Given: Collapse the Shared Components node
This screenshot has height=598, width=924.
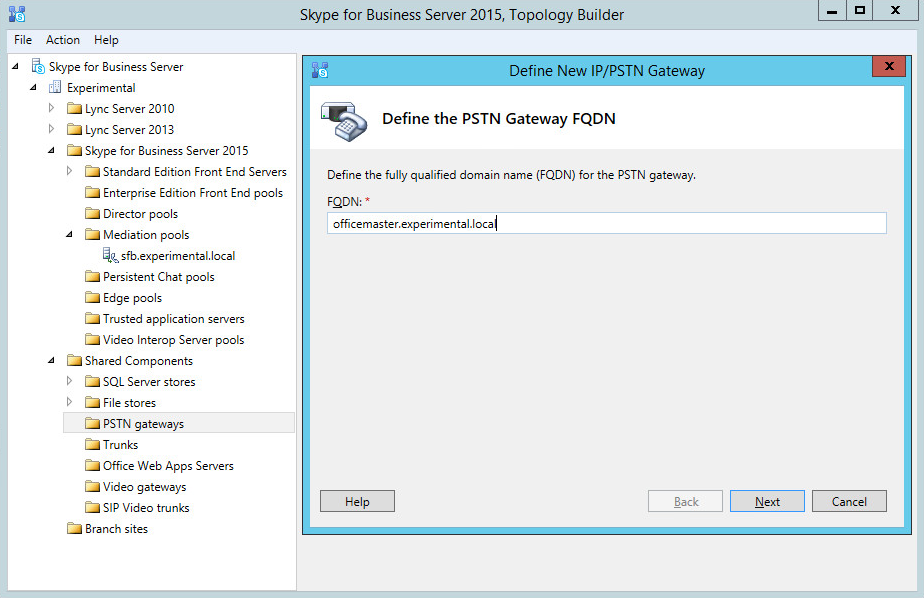Looking at the screenshot, I should point(51,361).
